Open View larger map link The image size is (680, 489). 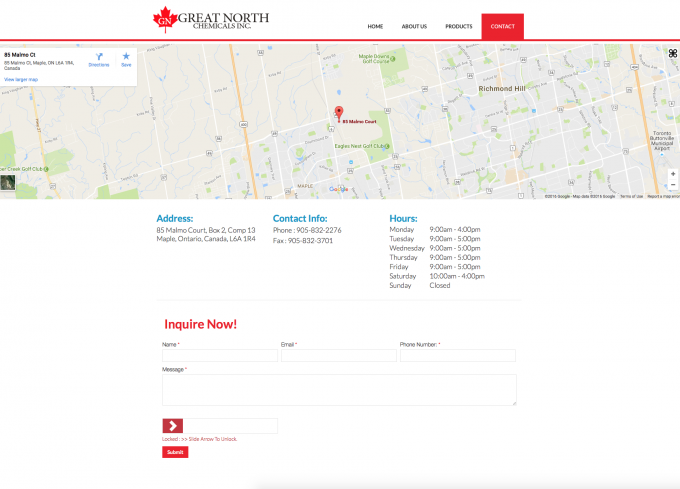[x=21, y=78]
